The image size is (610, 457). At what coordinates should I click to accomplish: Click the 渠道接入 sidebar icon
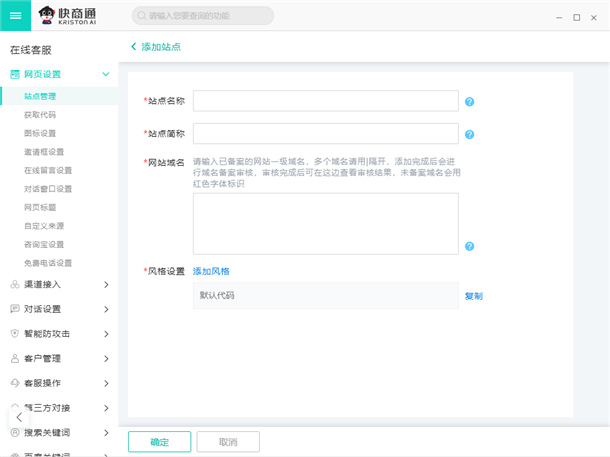[14, 284]
